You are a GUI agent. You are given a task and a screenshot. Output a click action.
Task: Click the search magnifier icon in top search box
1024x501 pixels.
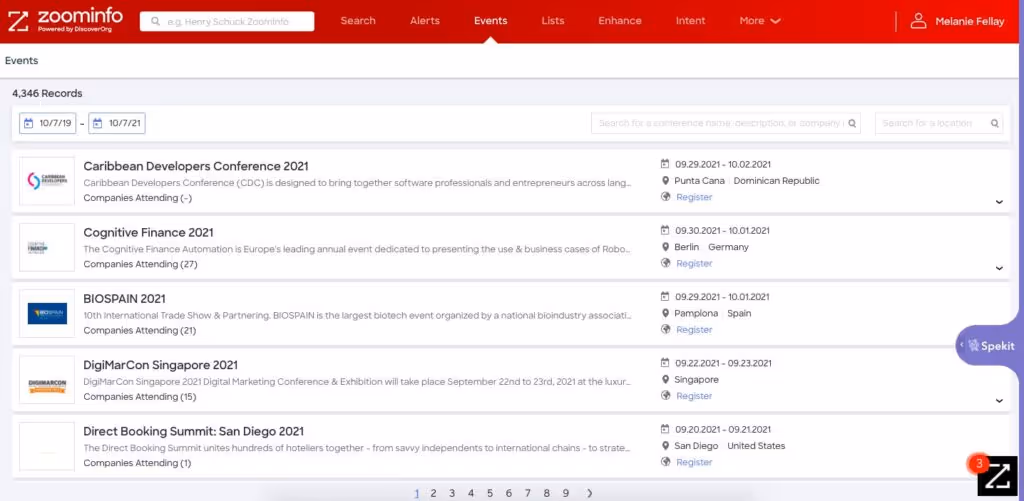[x=155, y=22]
